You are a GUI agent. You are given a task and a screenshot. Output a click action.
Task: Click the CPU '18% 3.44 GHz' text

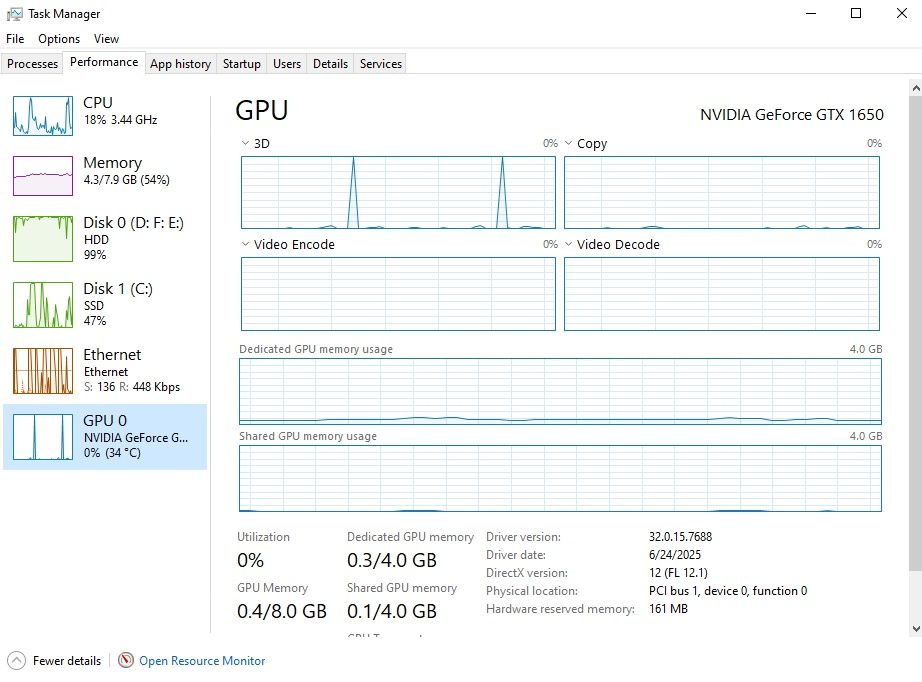pos(121,120)
